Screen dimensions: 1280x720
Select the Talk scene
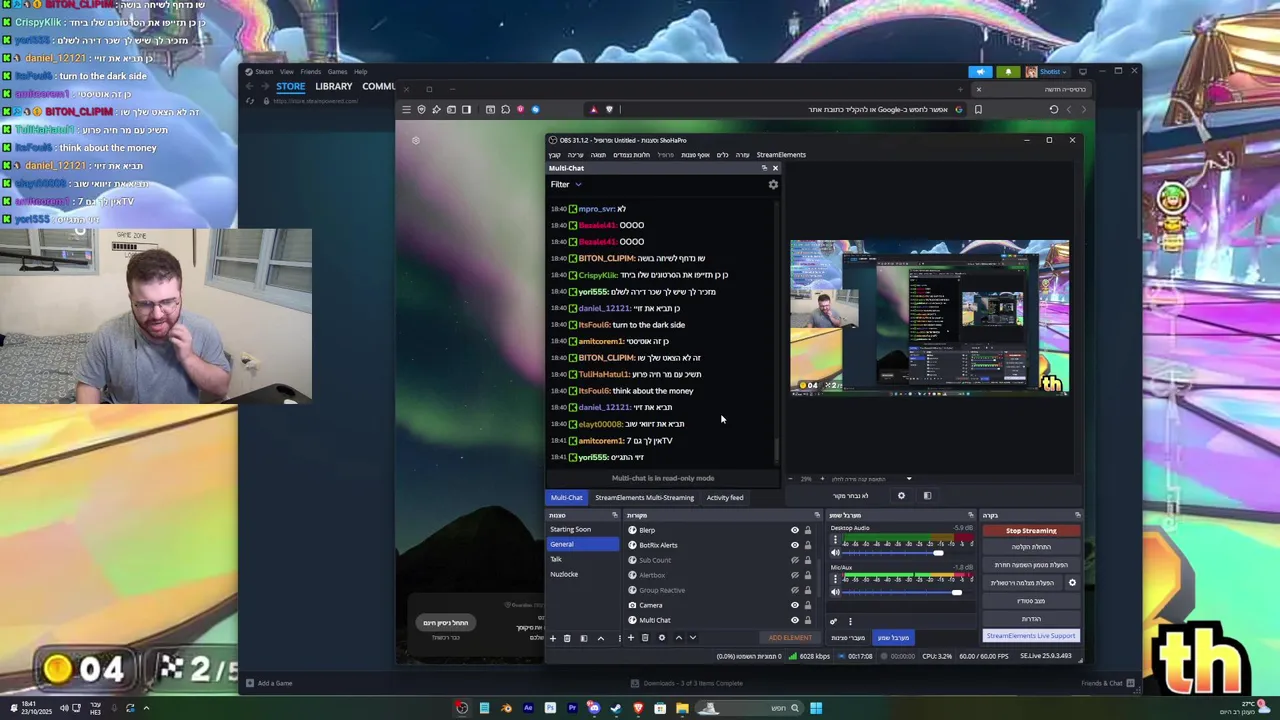tap(584, 559)
